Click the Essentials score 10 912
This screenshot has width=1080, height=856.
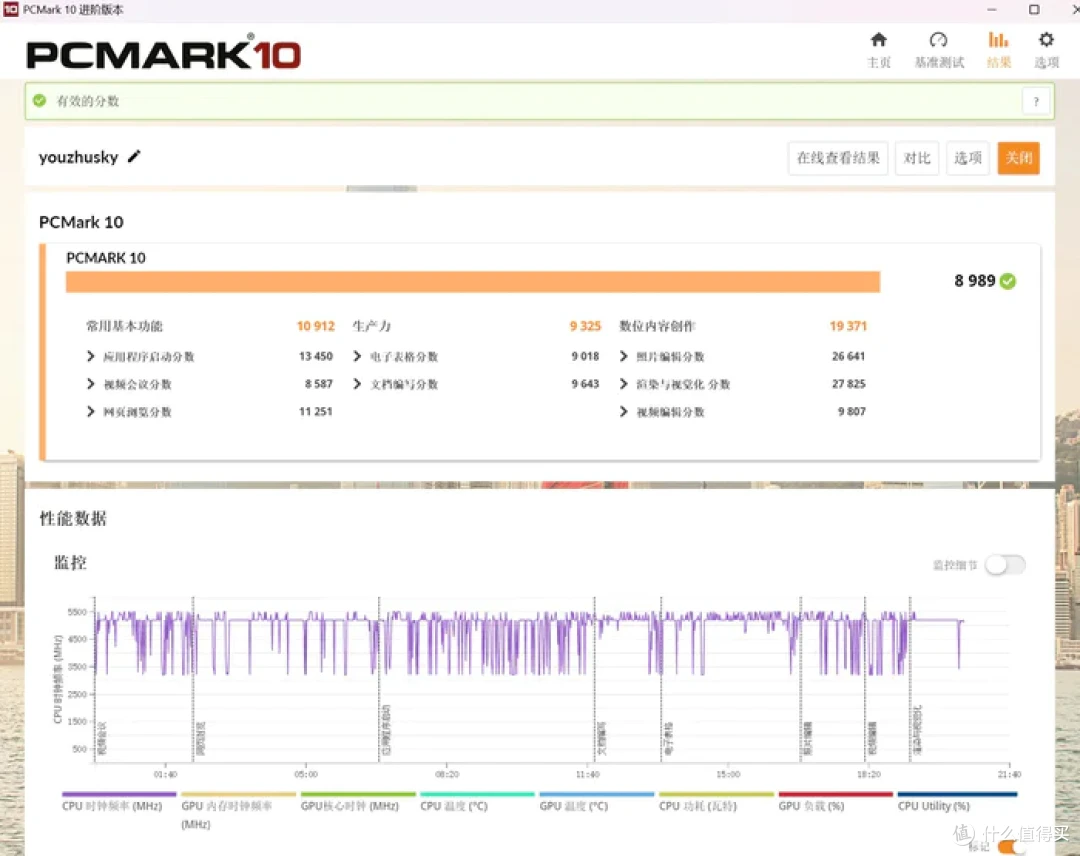(315, 326)
